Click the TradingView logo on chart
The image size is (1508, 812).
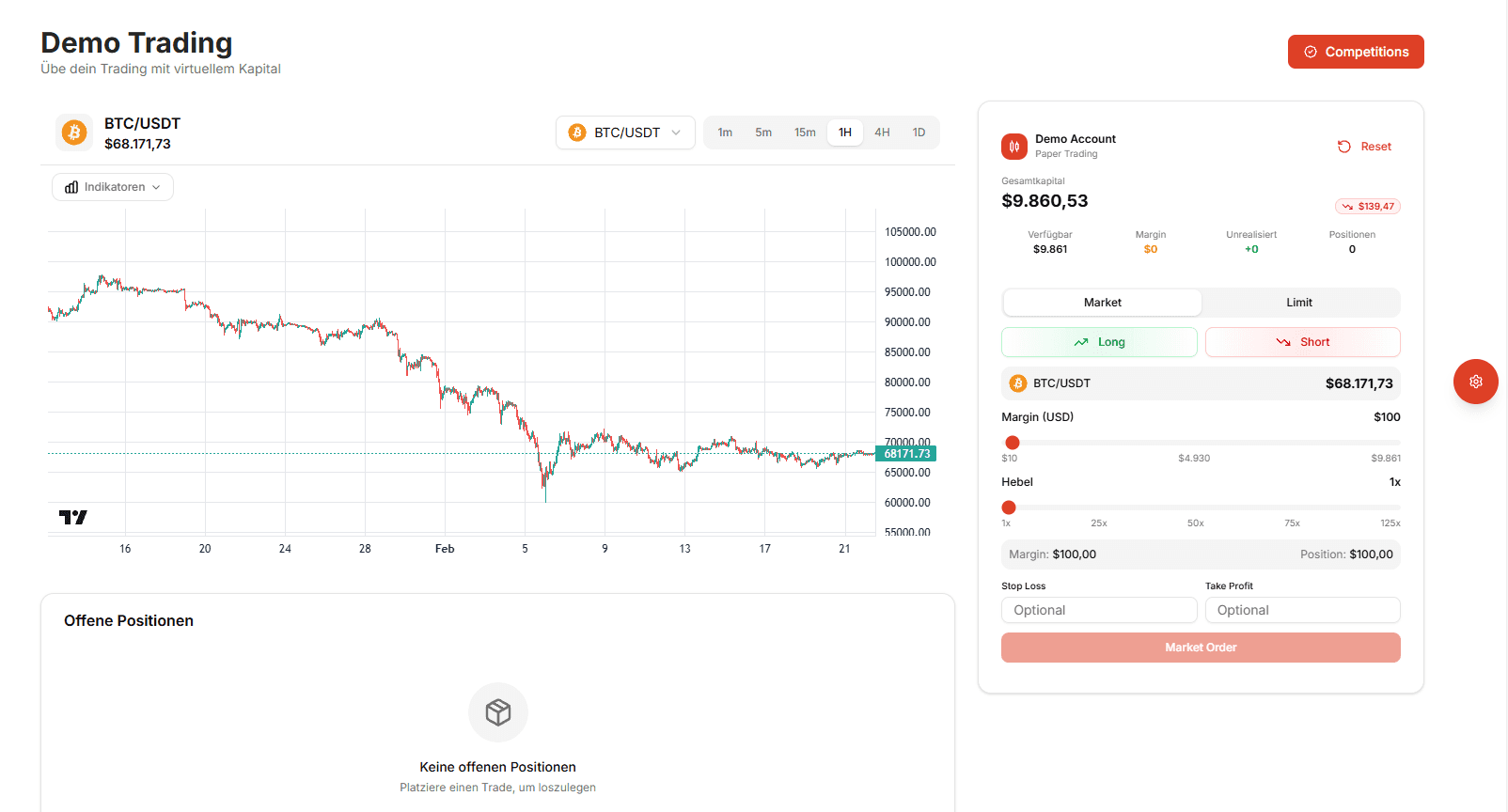(x=72, y=517)
